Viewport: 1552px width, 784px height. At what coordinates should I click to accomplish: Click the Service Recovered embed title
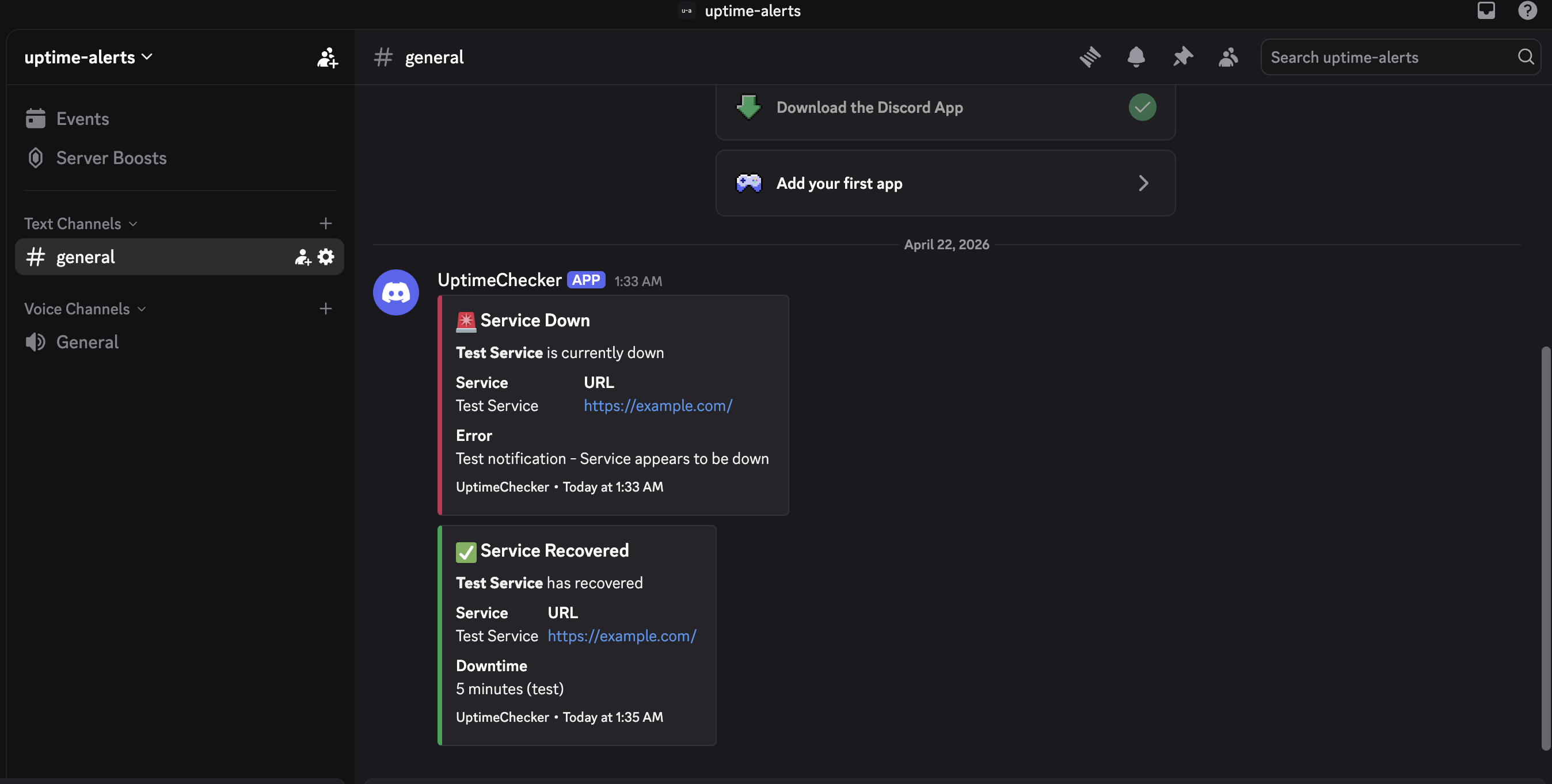click(554, 551)
